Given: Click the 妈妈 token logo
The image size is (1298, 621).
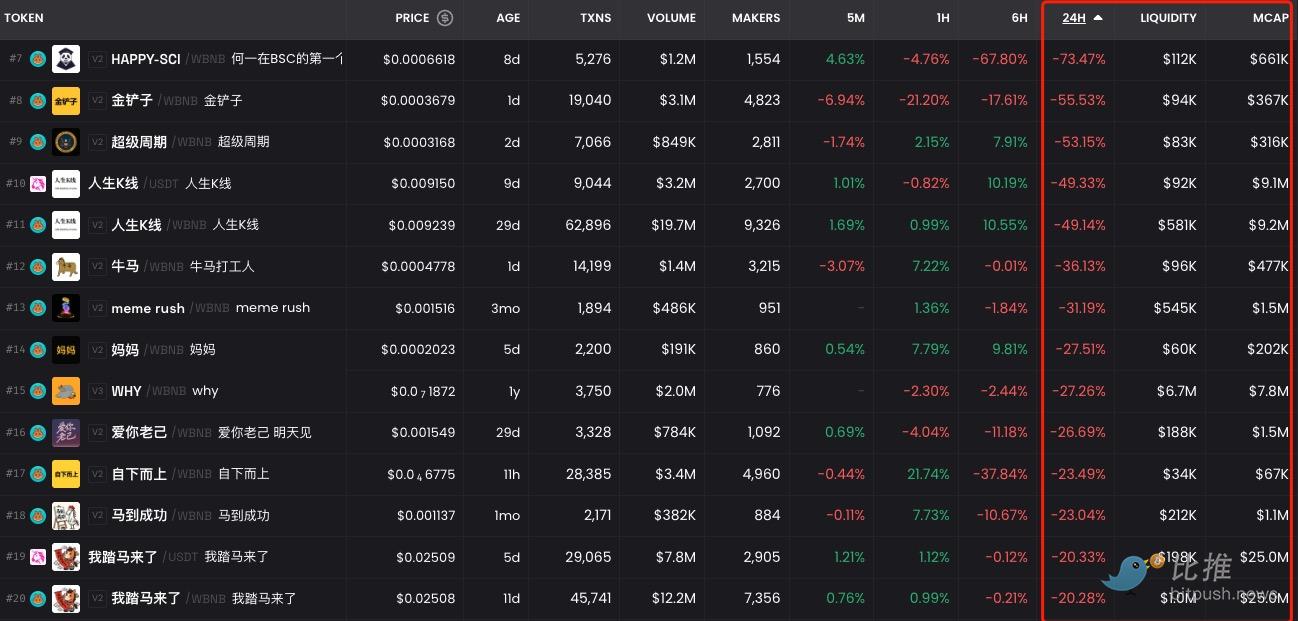Looking at the screenshot, I should [66, 350].
